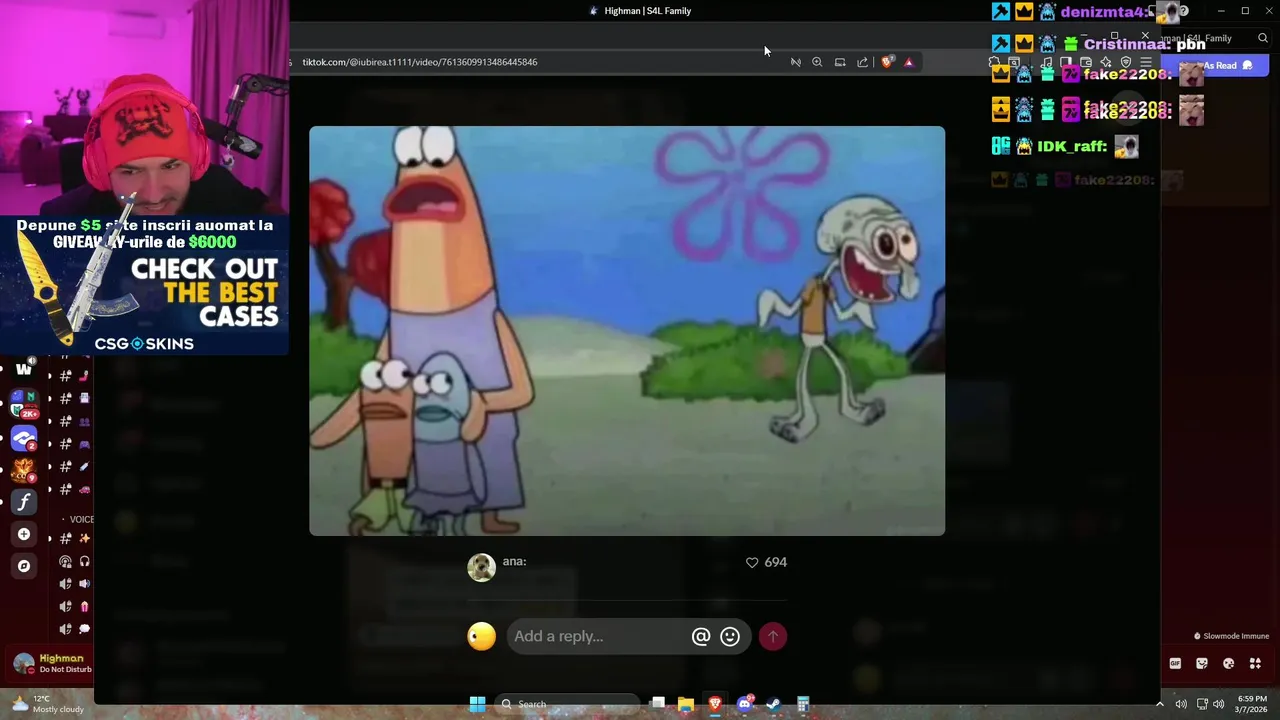Click Discord search magnifier at top right
This screenshot has width=1280, height=720.
pyautogui.click(x=1262, y=38)
